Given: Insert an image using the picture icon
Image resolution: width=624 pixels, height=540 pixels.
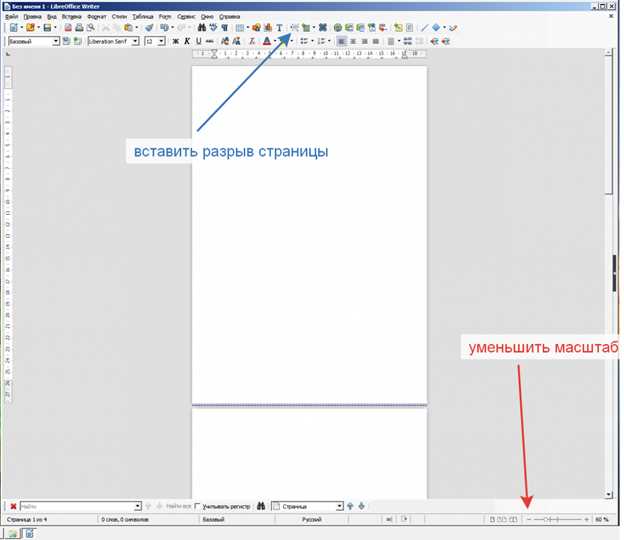Looking at the screenshot, I should click(x=256, y=28).
